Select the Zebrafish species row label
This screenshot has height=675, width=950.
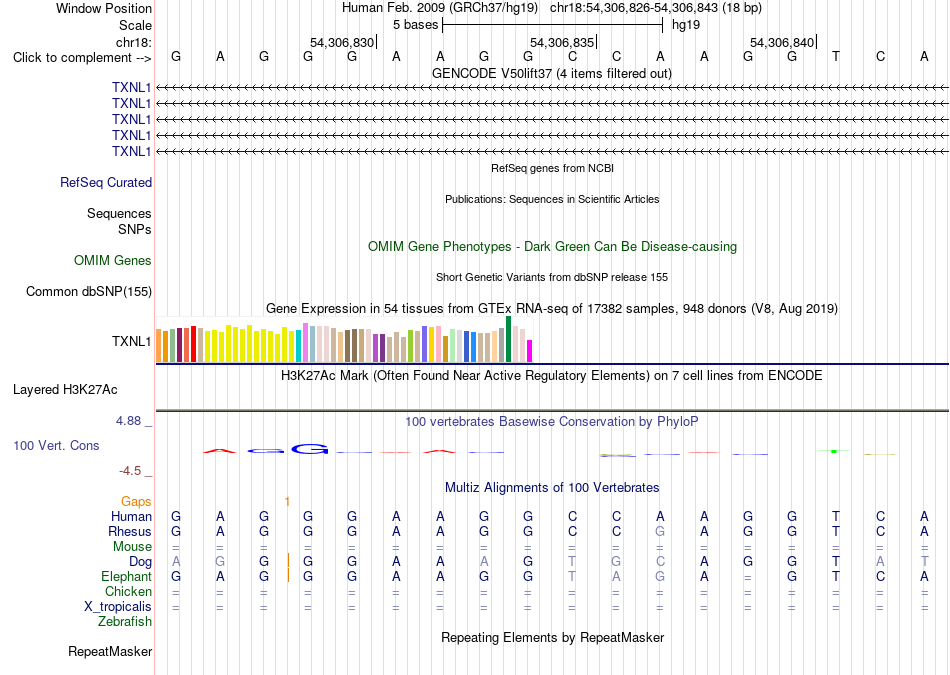[125, 622]
